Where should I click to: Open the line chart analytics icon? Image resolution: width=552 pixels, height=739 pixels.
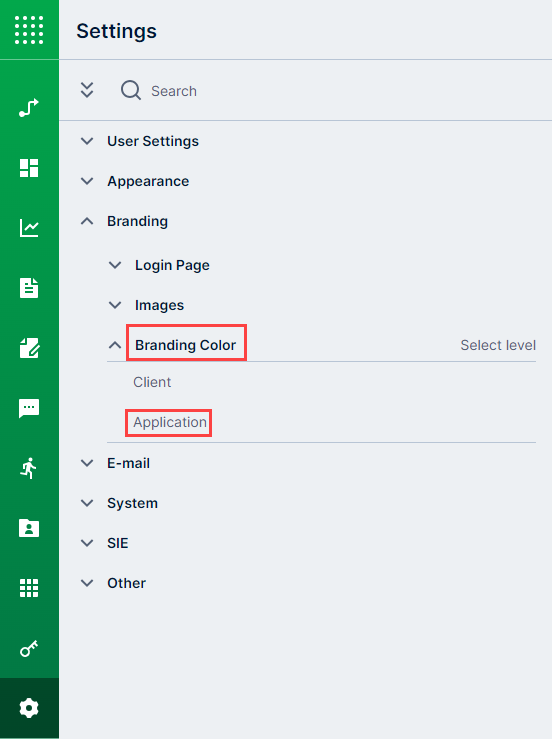pyautogui.click(x=29, y=228)
